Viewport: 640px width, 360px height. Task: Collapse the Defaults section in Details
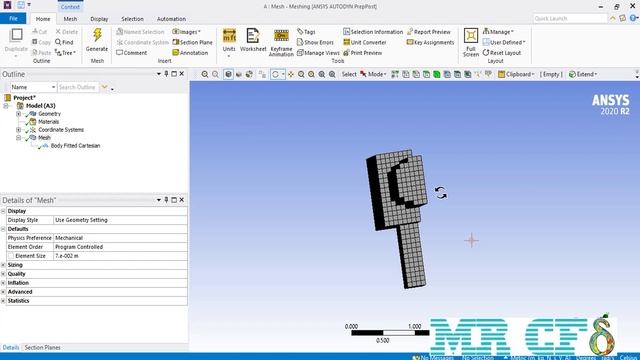pos(3,229)
